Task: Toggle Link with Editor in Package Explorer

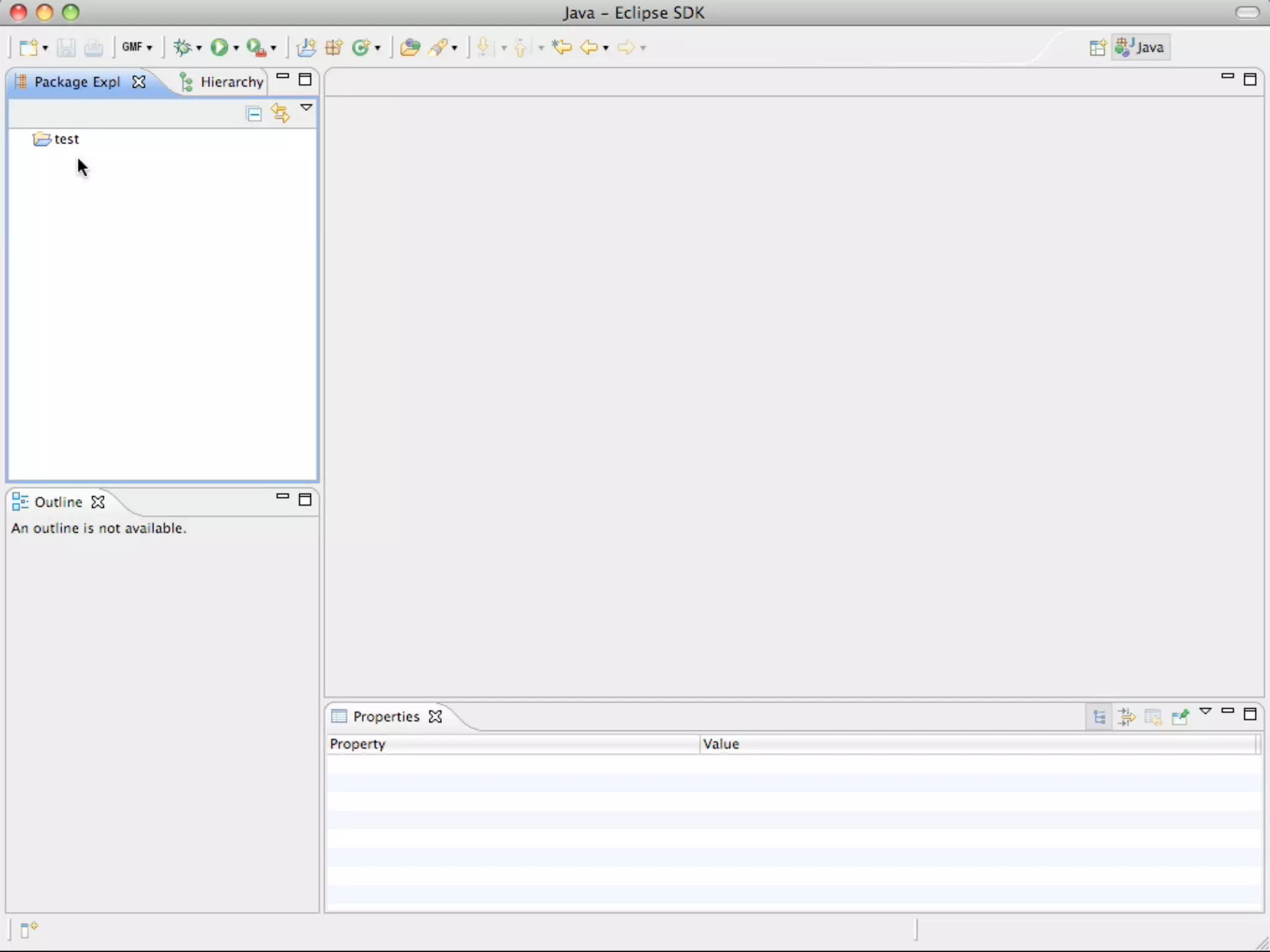Action: [280, 113]
